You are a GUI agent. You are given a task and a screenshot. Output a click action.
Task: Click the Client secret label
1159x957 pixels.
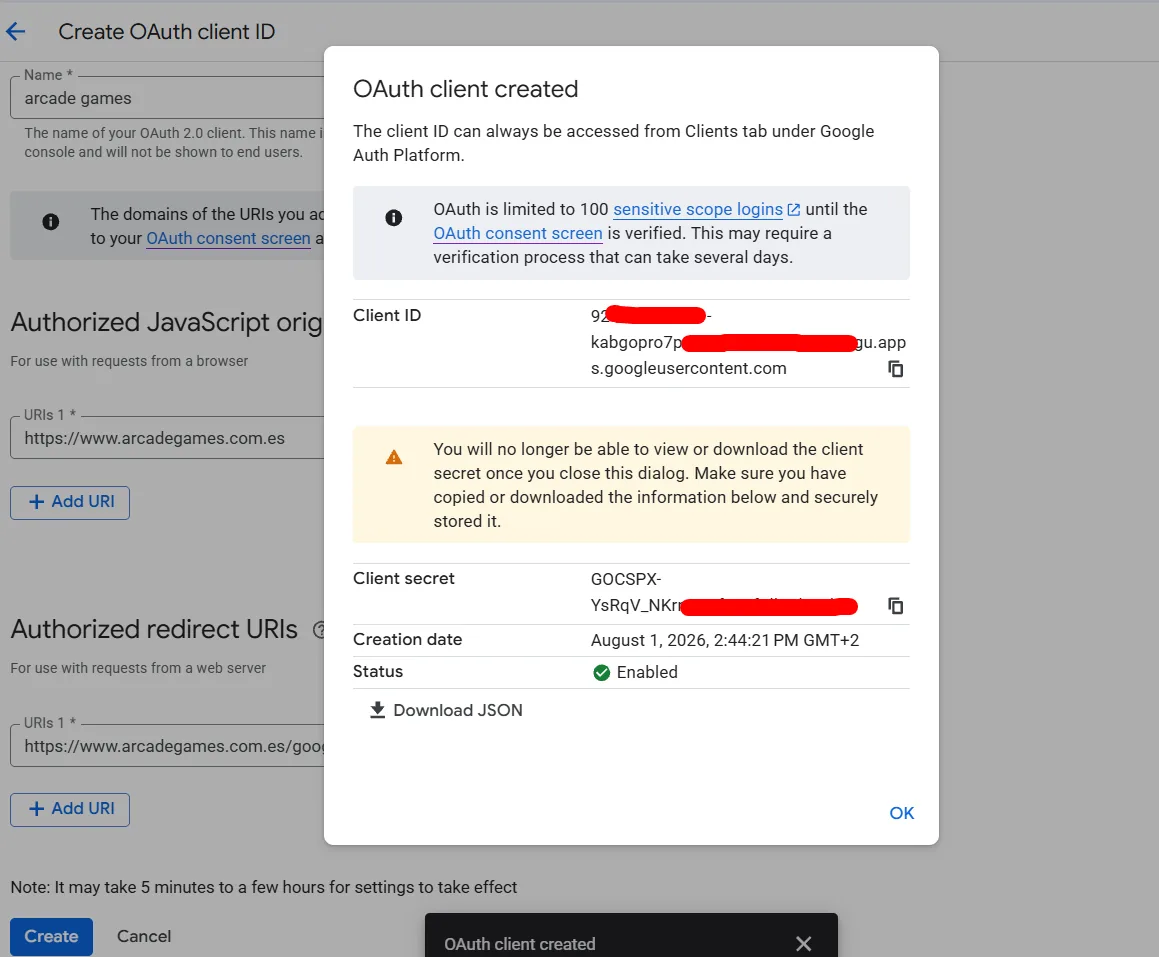(404, 579)
